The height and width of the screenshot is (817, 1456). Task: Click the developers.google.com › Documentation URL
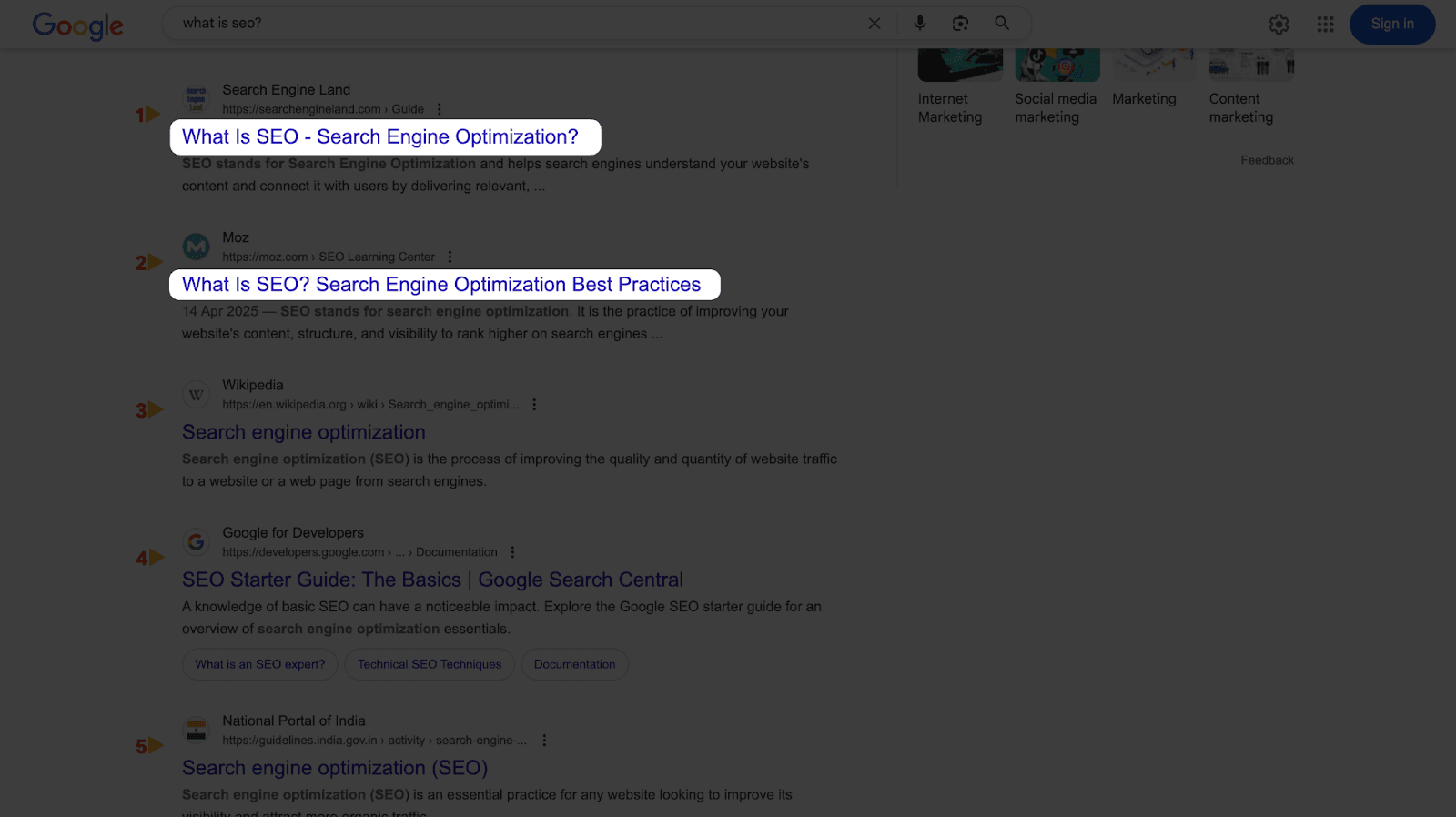[360, 552]
